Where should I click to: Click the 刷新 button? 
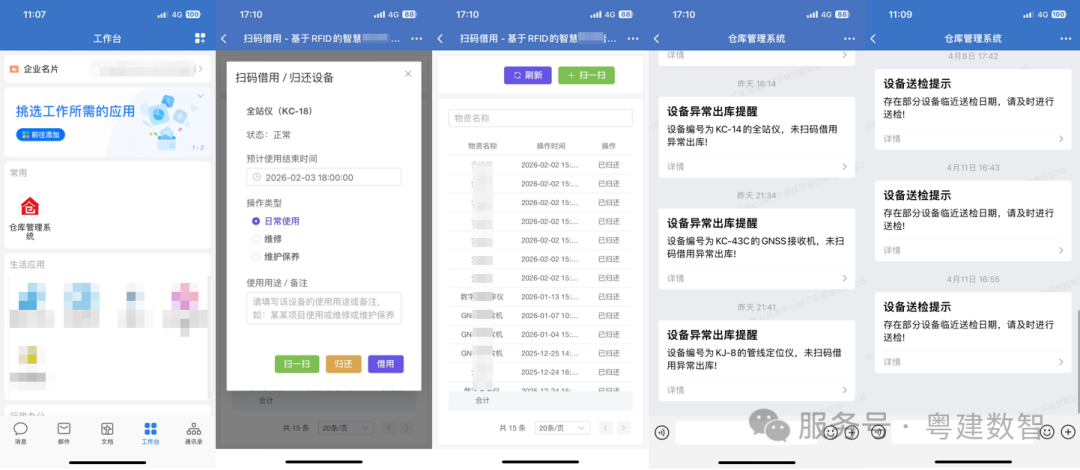pos(528,75)
